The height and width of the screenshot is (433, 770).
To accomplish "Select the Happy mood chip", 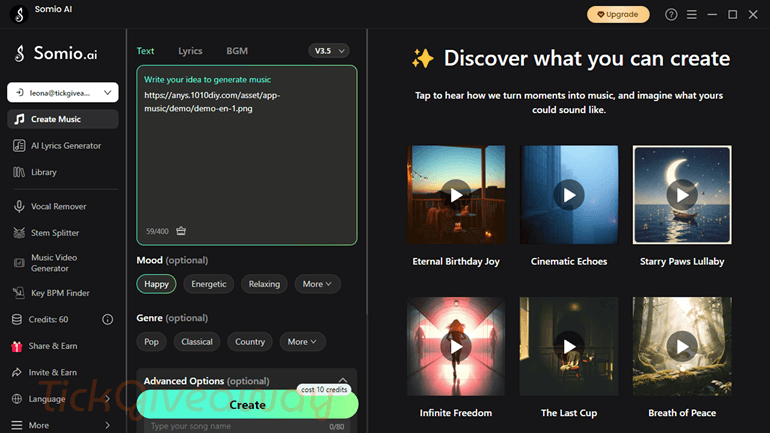I will click(x=156, y=284).
